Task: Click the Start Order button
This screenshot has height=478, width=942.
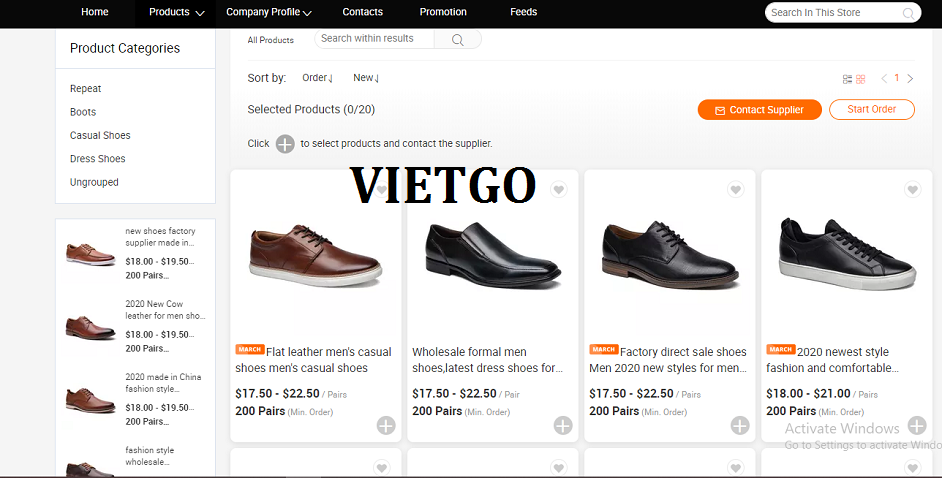Action: click(x=871, y=110)
